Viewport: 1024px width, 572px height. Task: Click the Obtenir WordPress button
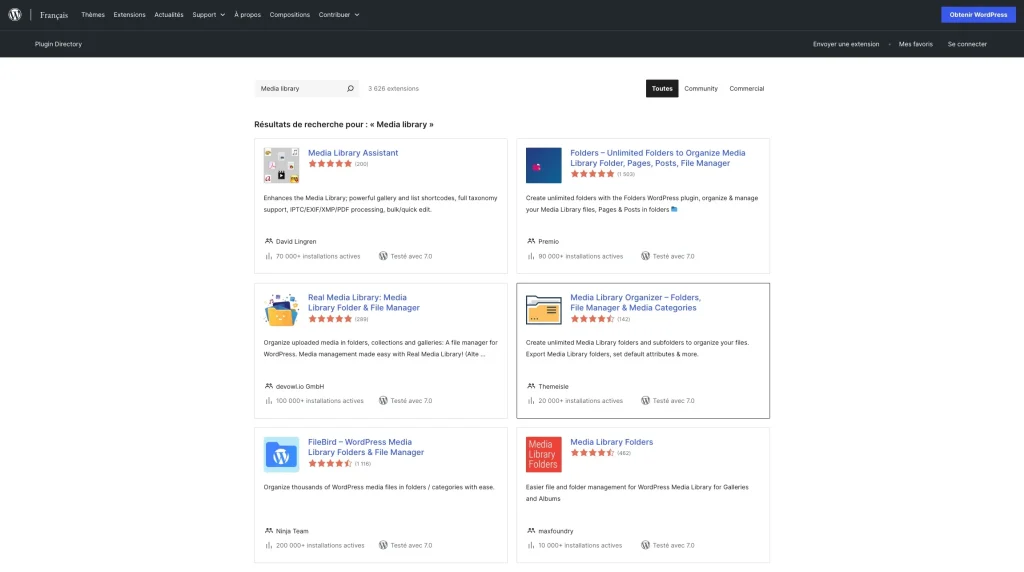[978, 14]
